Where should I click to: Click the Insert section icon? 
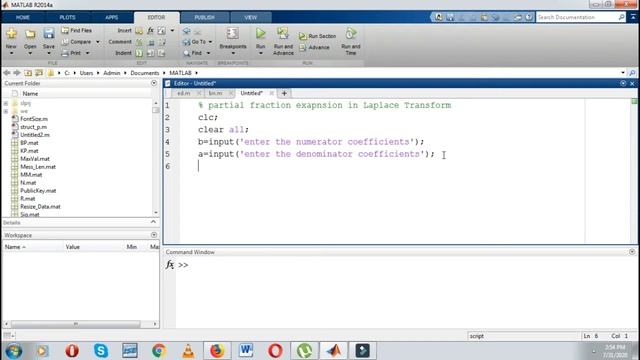(x=139, y=31)
